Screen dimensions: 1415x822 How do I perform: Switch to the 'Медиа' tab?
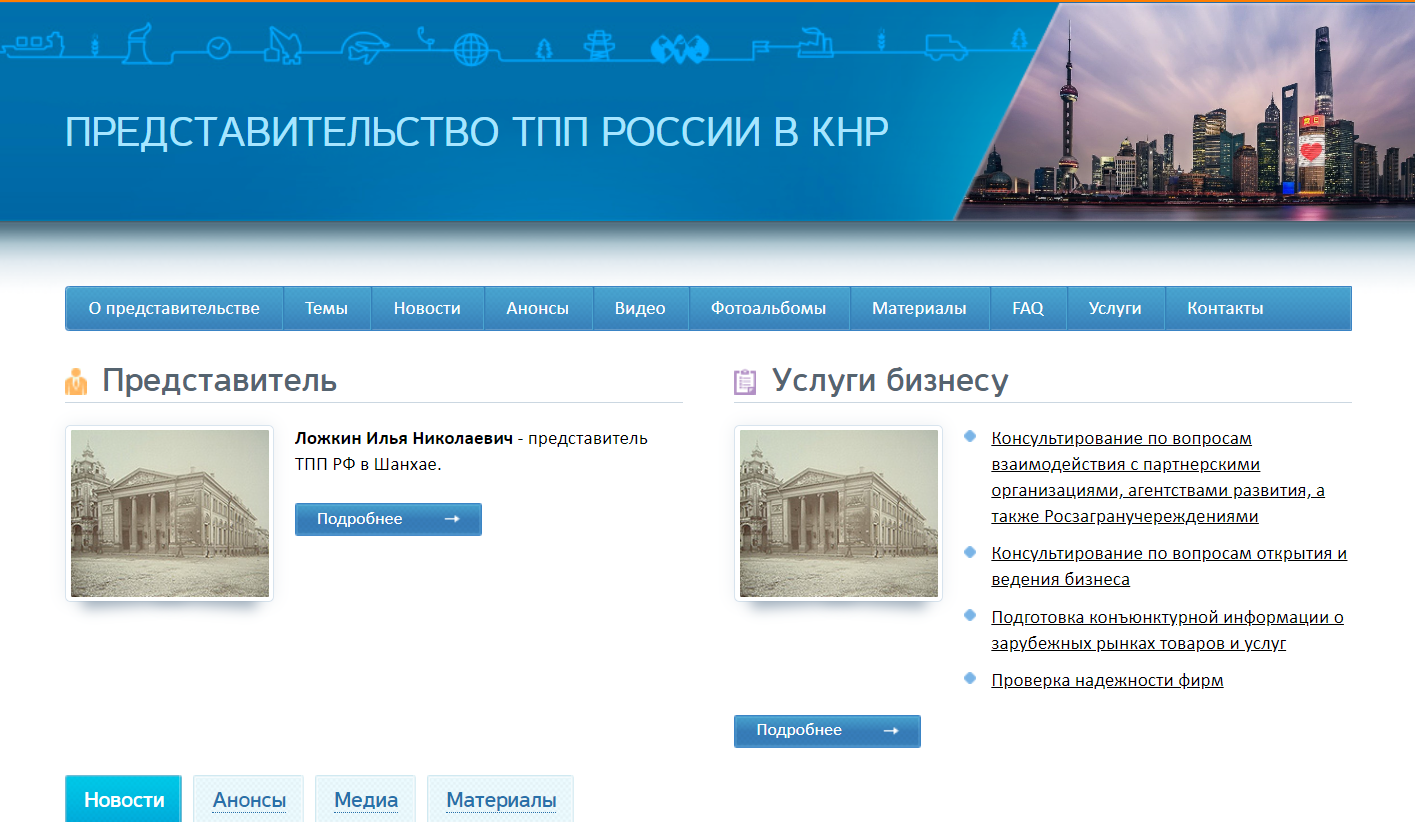[366, 799]
